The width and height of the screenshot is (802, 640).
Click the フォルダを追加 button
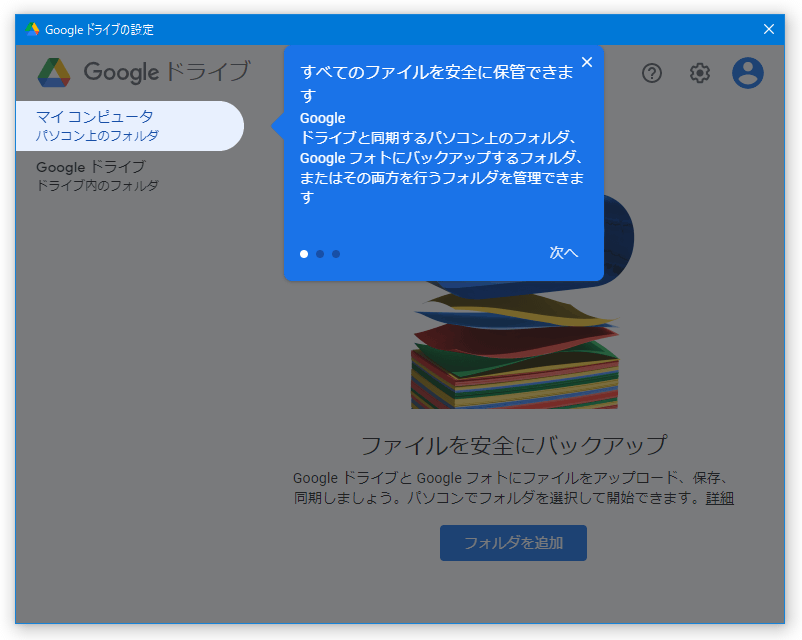pyautogui.click(x=513, y=543)
